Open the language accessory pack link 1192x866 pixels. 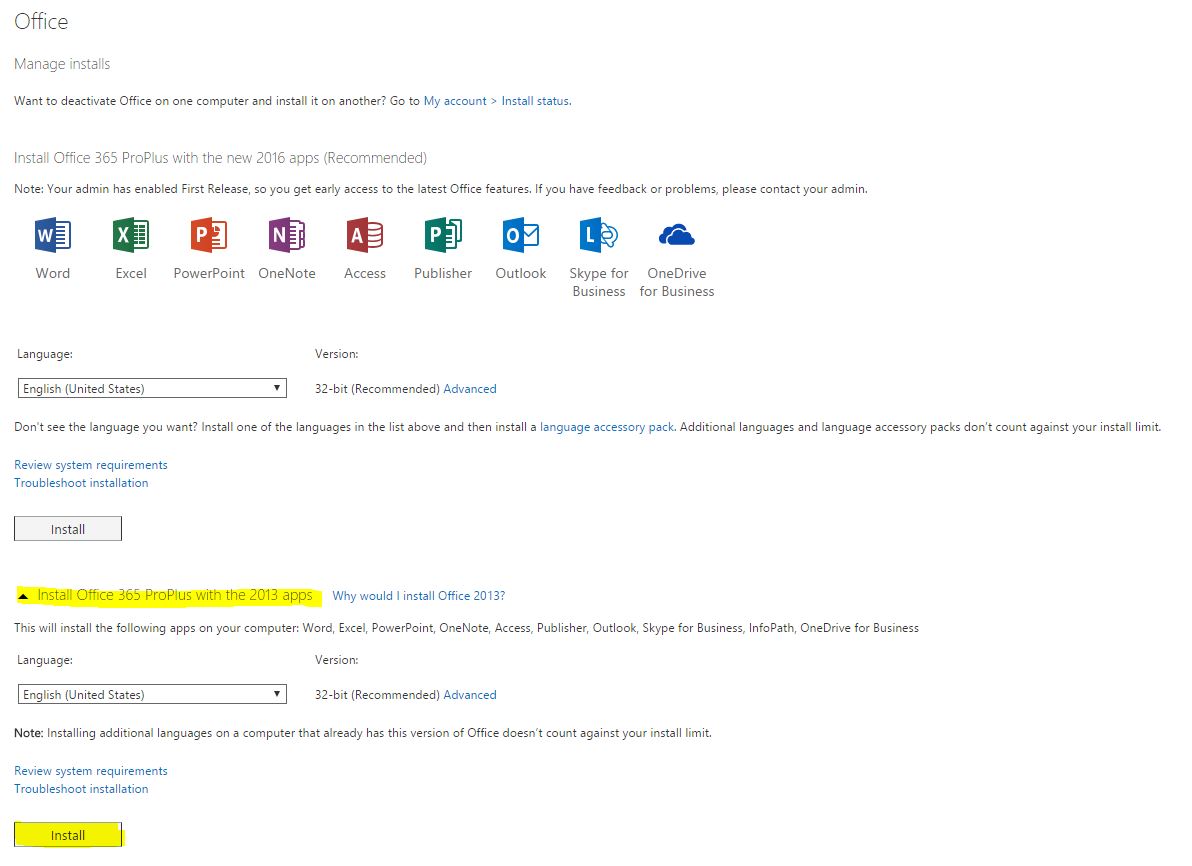tap(607, 427)
